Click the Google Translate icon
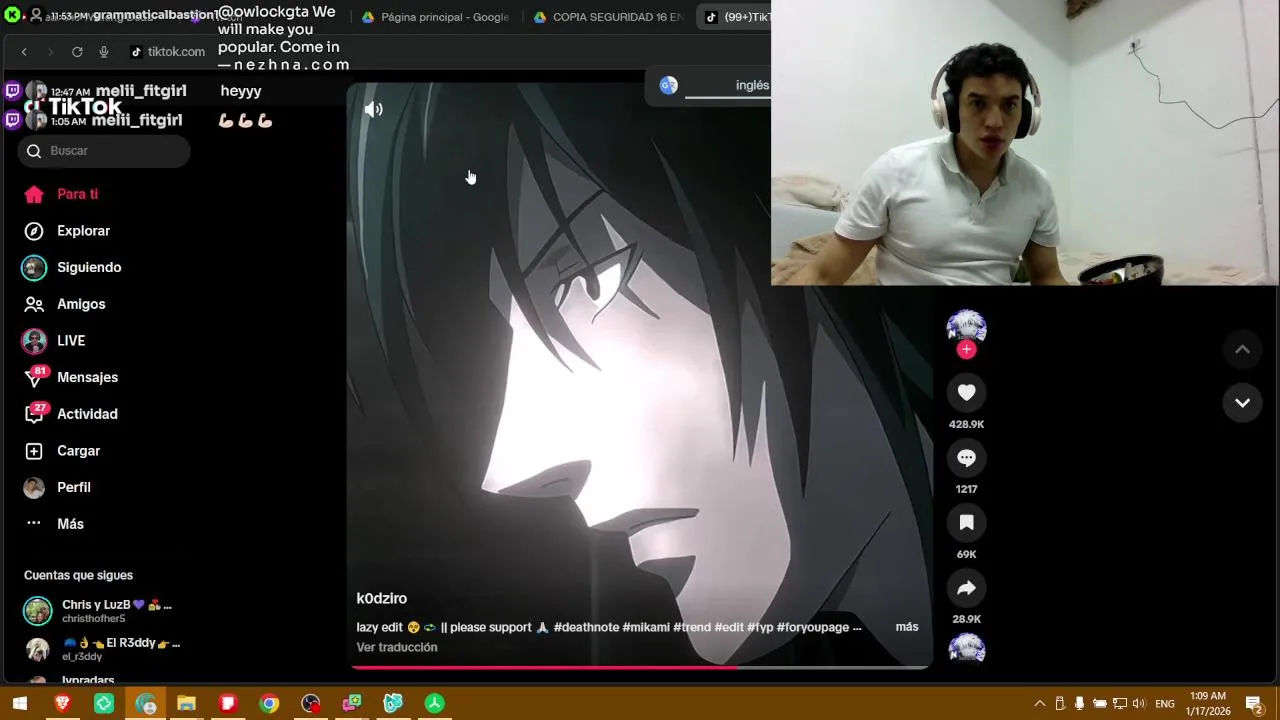Screen dimensions: 1280x720 pos(669,85)
